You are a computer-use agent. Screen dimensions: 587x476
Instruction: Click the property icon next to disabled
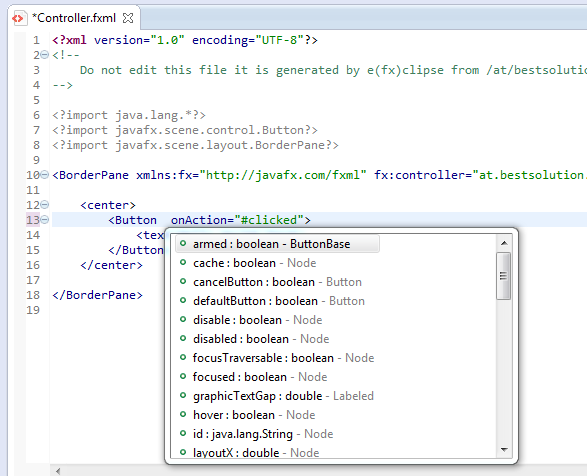point(183,338)
